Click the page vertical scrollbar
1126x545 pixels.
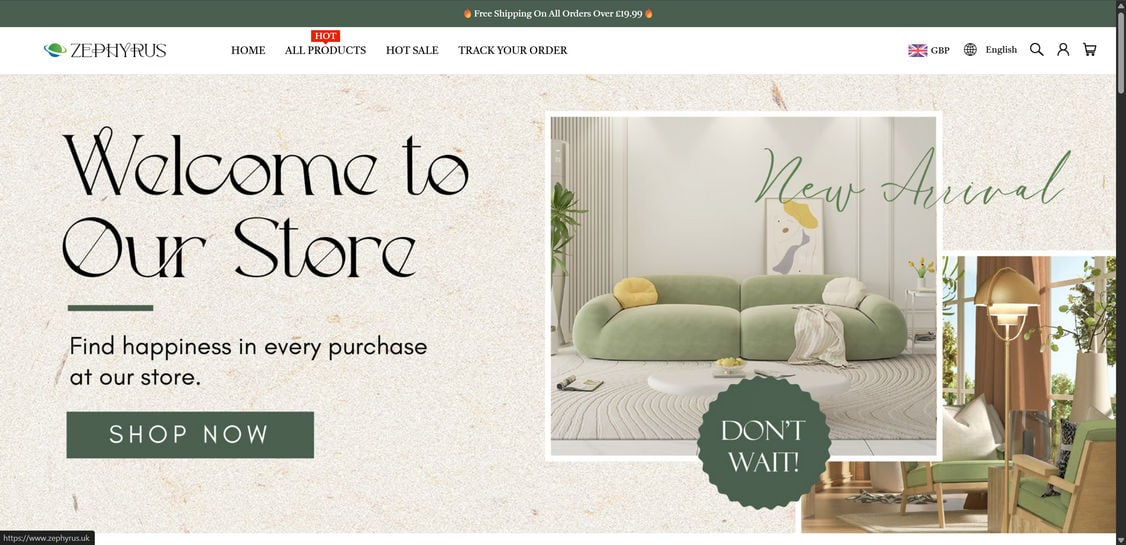pyautogui.click(x=1121, y=273)
